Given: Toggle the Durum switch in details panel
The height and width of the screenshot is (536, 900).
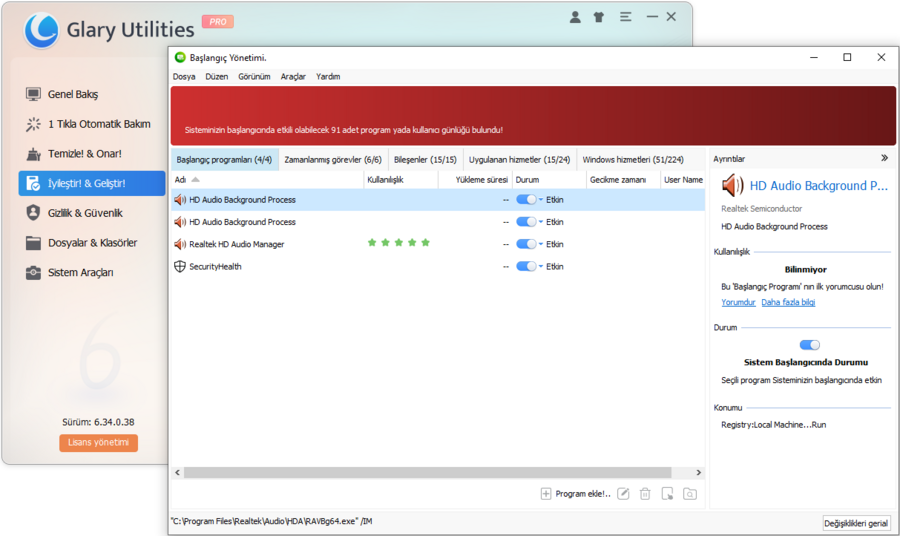Looking at the screenshot, I should [x=809, y=345].
